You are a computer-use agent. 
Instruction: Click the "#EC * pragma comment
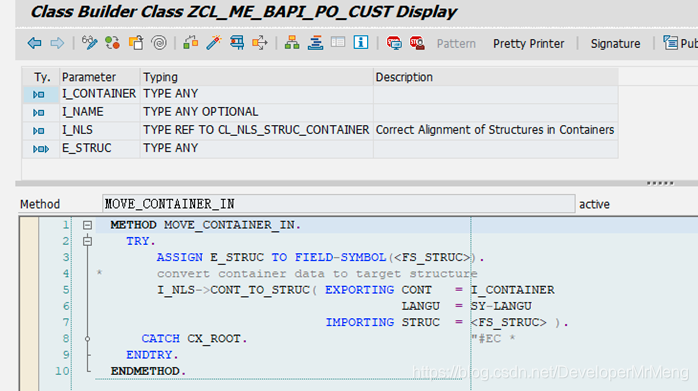493,339
